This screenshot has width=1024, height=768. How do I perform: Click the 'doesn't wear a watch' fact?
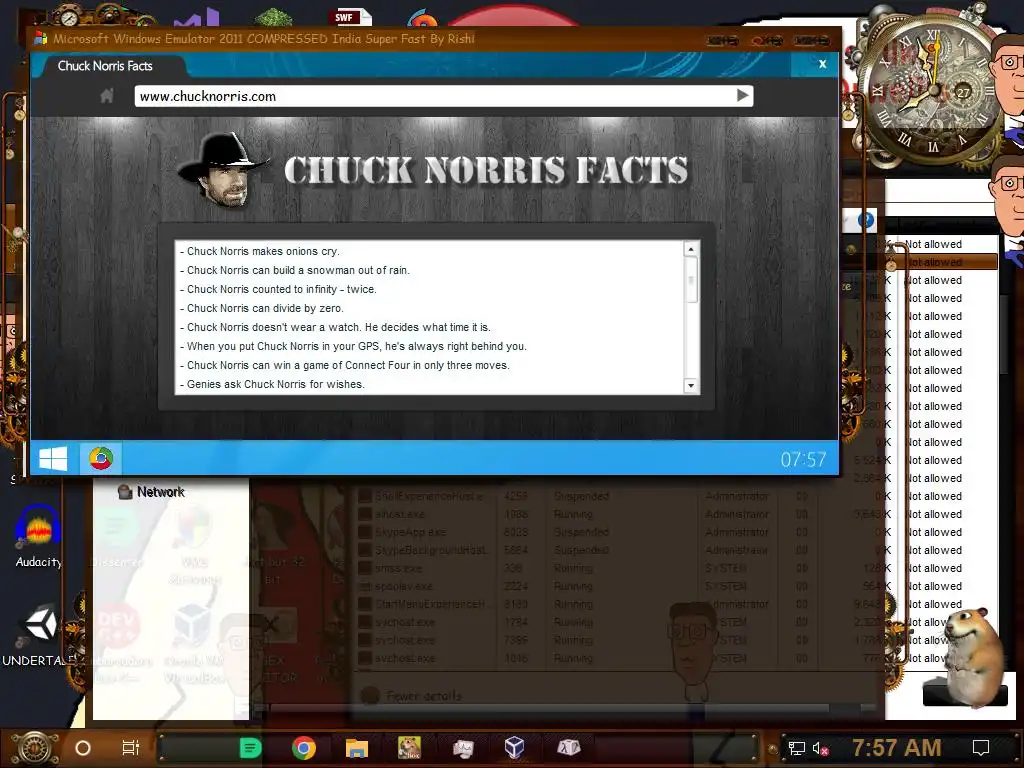335,327
